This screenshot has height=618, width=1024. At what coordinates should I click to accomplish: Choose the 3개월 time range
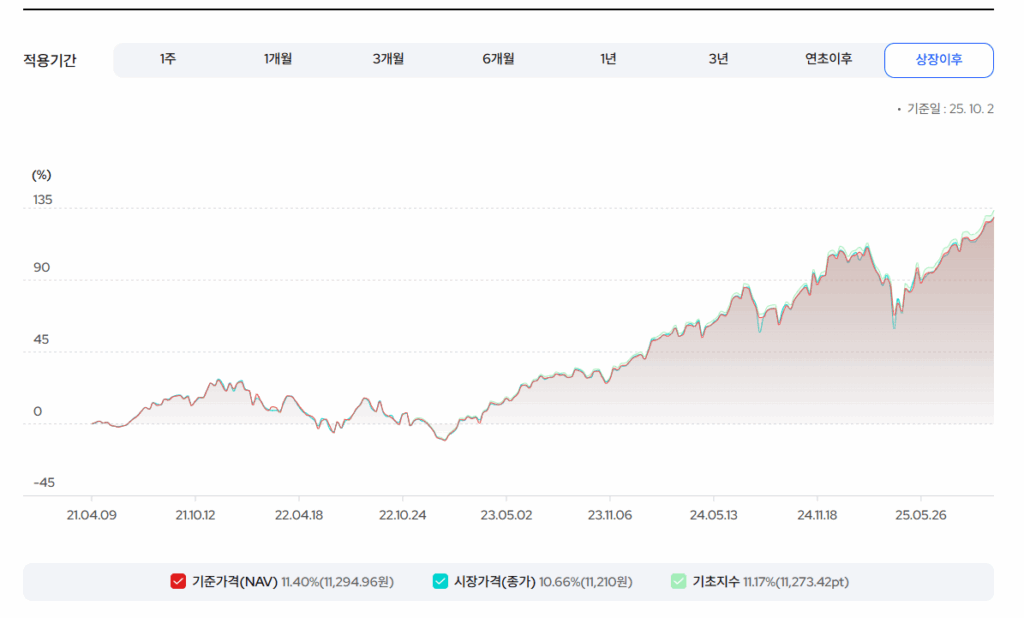(x=388, y=60)
